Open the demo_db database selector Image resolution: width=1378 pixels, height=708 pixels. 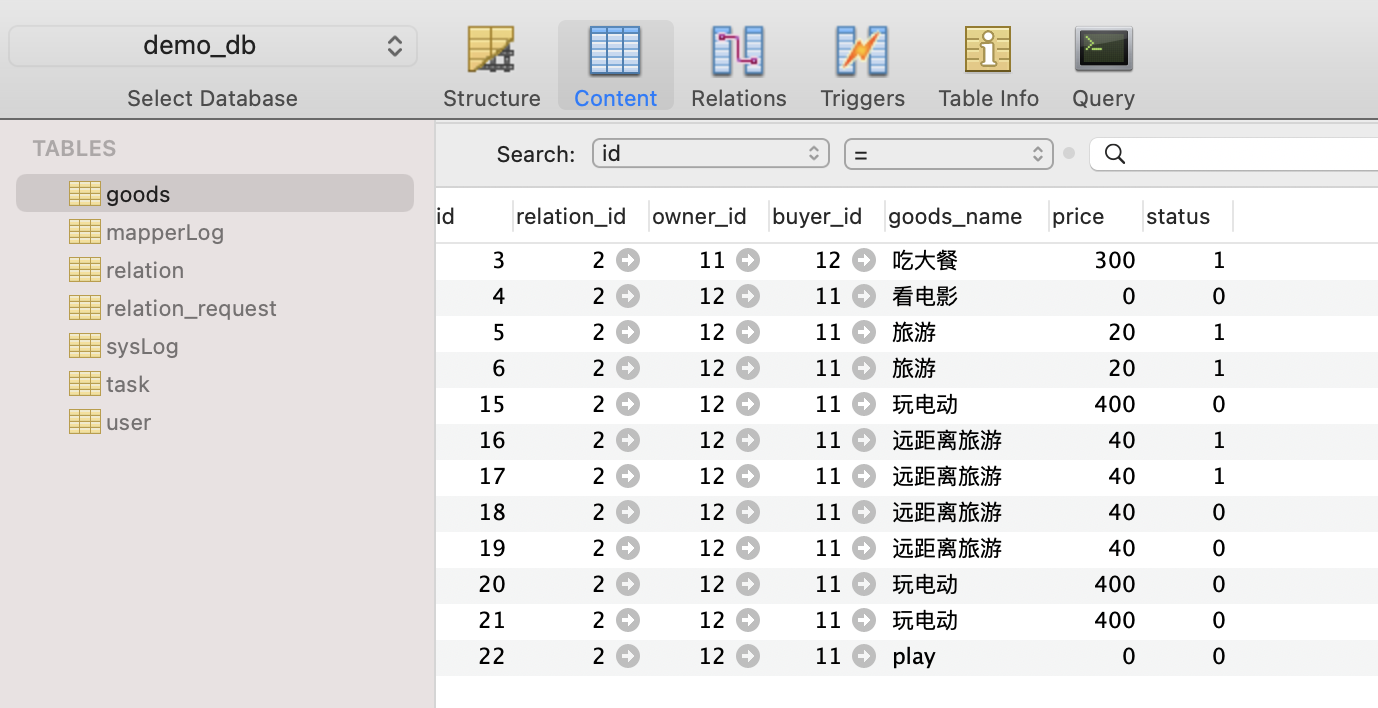[x=213, y=46]
